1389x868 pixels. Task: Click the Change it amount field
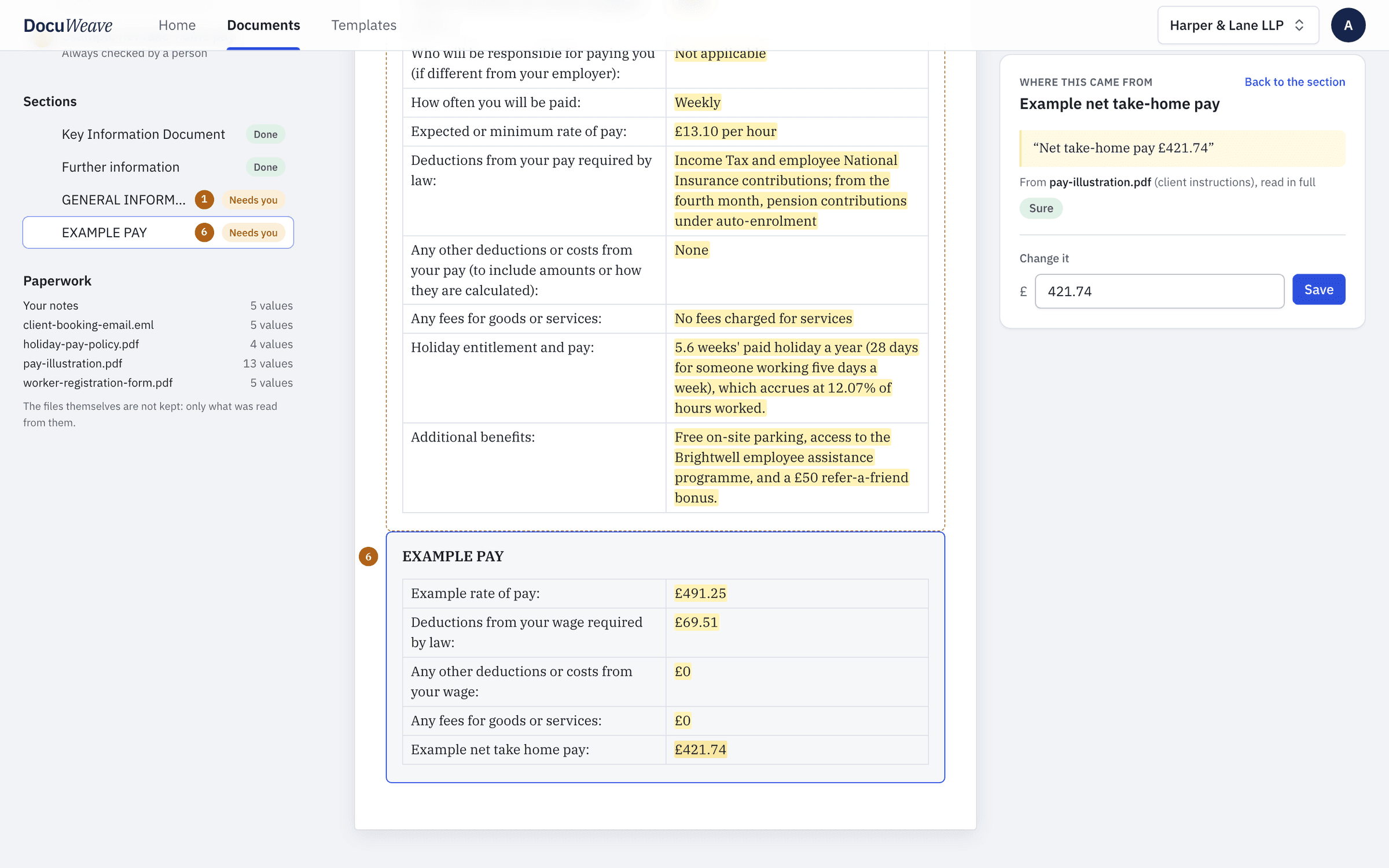(1159, 291)
